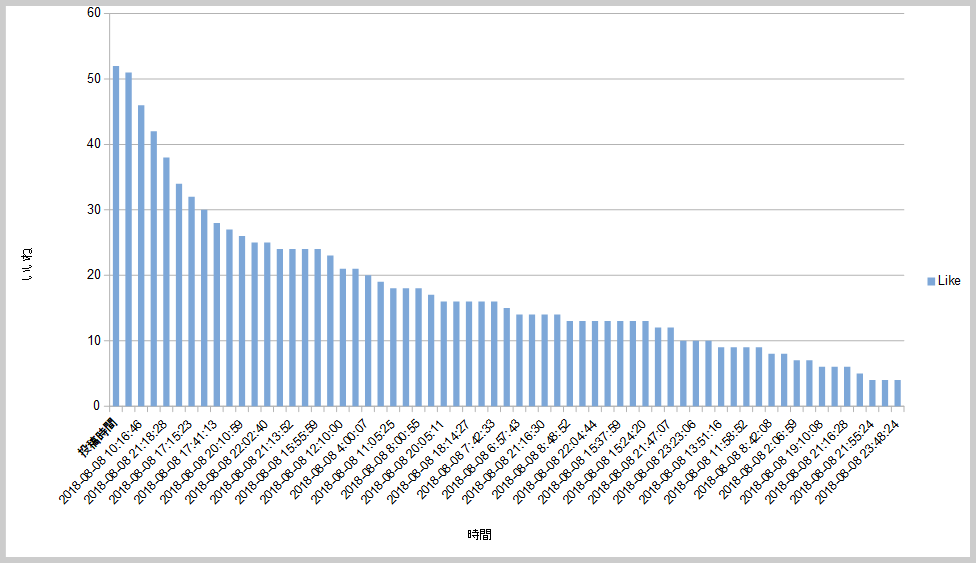
Task: Select x-axis label '2018-08-08 23:23:06'
Action: 655,461
